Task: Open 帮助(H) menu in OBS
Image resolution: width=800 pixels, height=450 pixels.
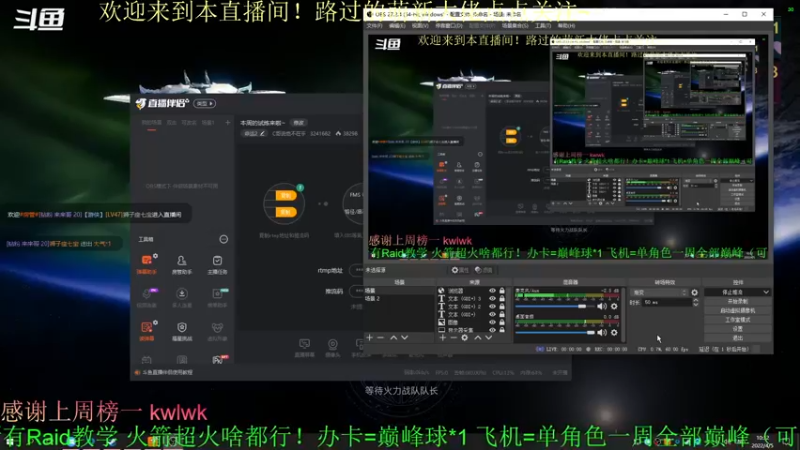Action: click(x=566, y=26)
